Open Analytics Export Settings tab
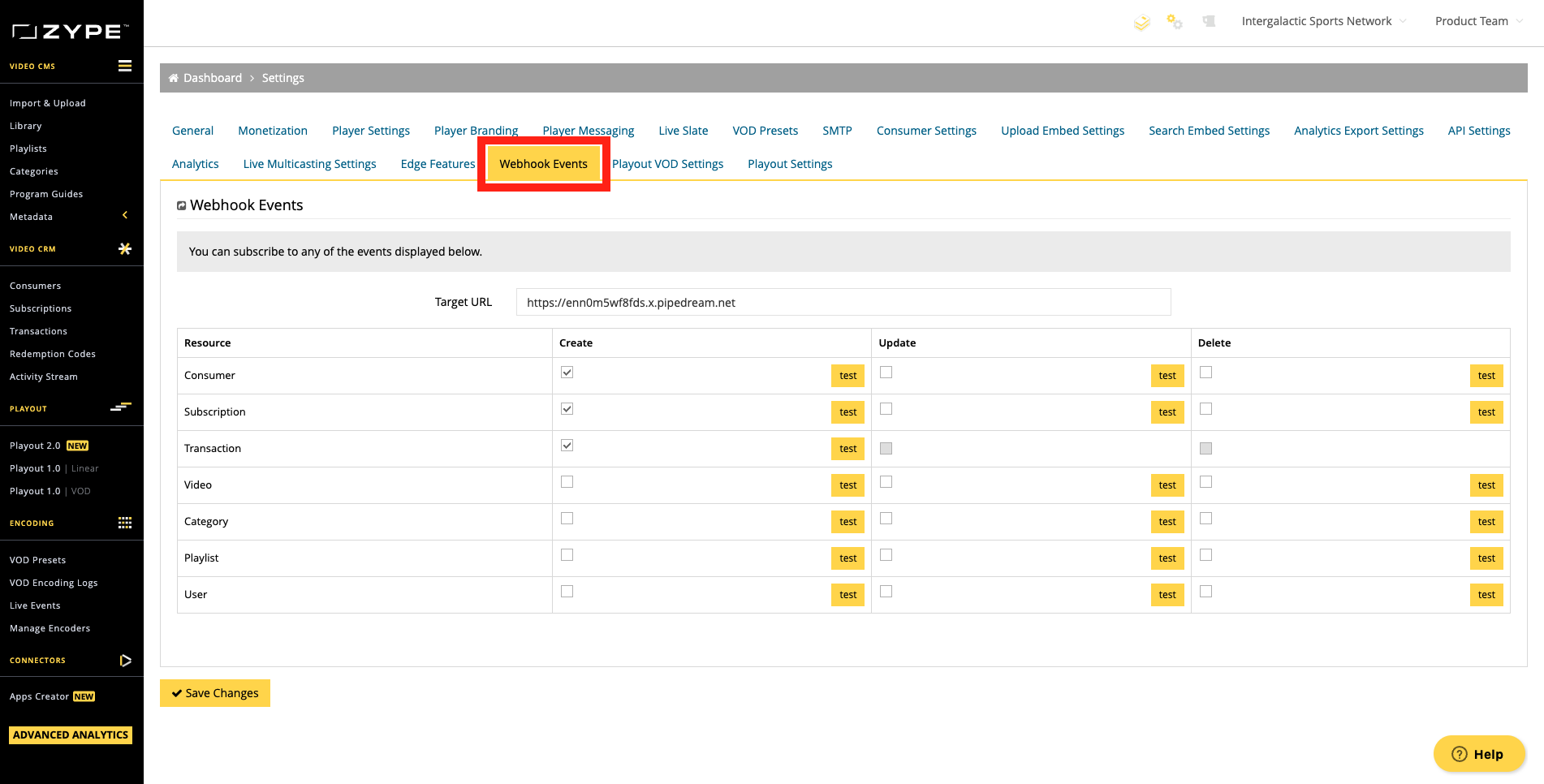Image resolution: width=1544 pixels, height=784 pixels. click(x=1358, y=131)
